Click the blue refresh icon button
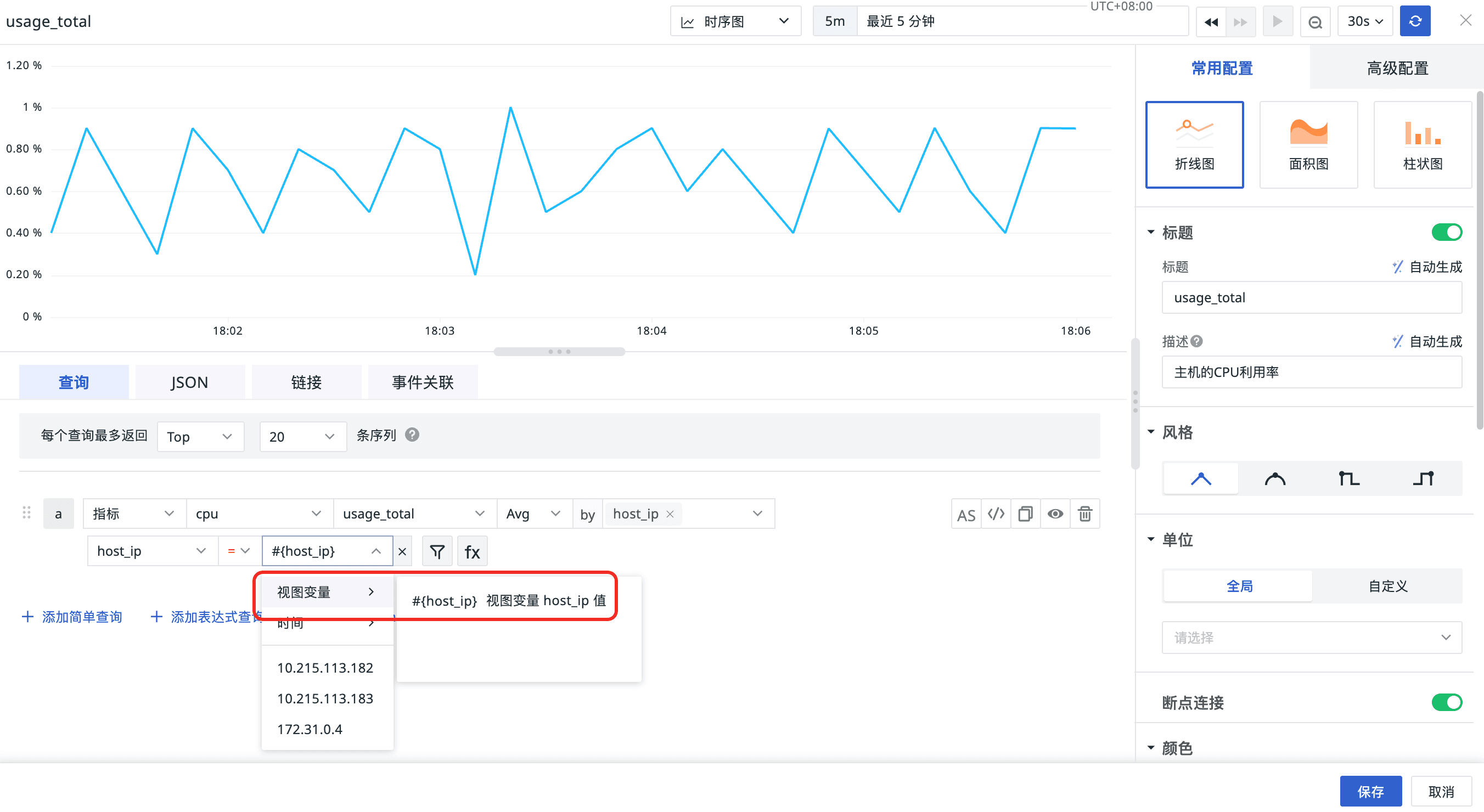This screenshot has width=1484, height=812. click(x=1414, y=21)
